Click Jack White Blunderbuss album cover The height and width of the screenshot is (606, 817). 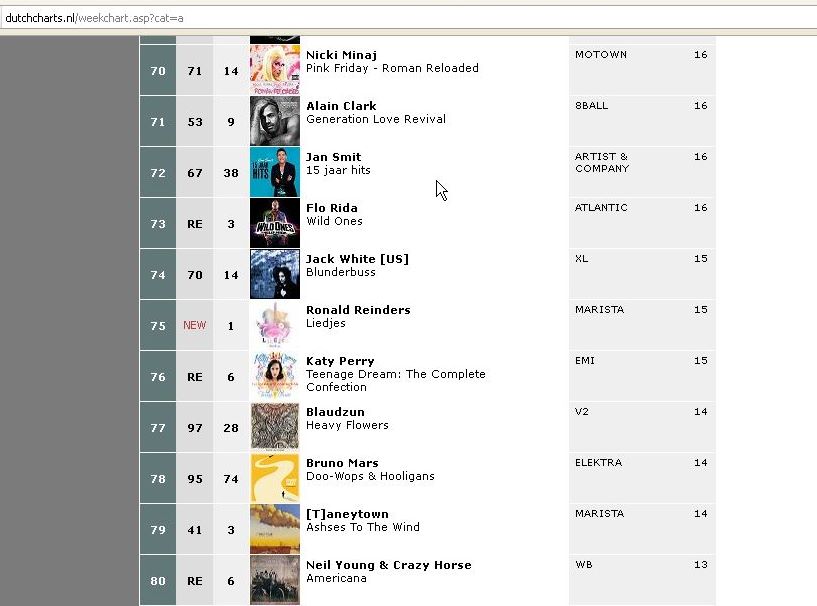(x=274, y=274)
